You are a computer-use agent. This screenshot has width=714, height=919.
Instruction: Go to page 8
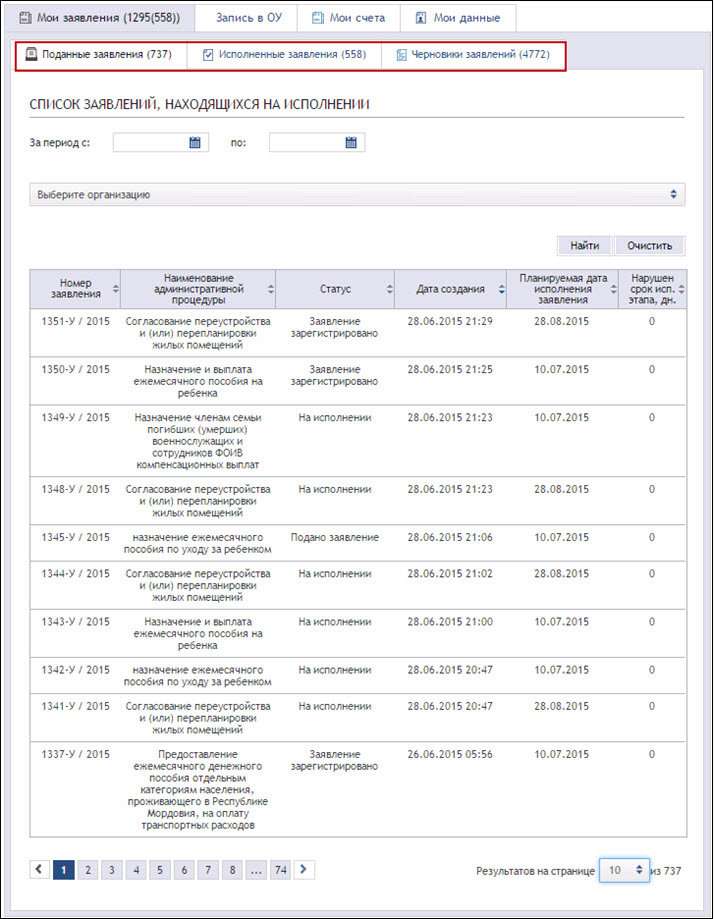[232, 870]
